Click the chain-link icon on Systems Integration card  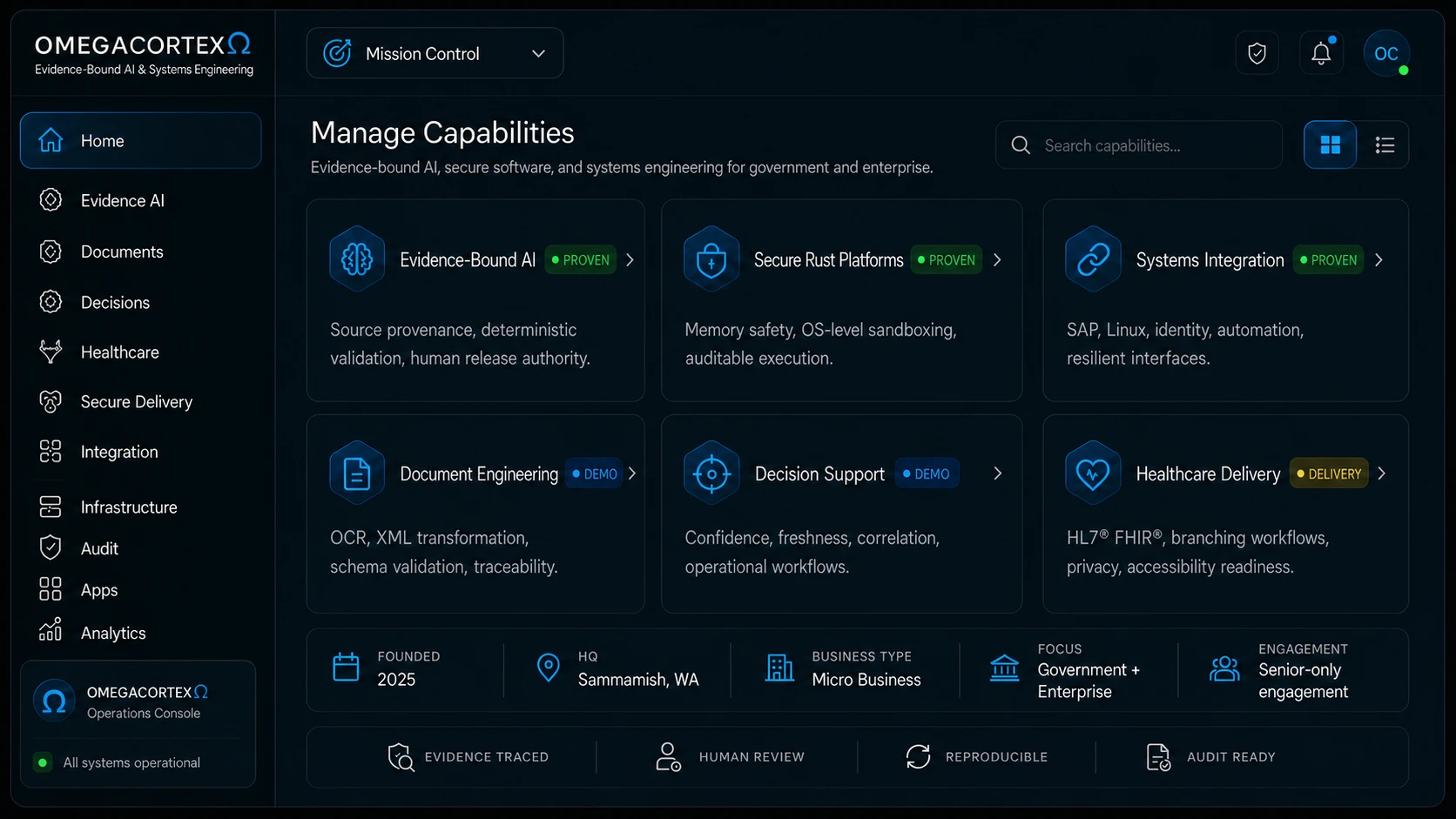(1093, 259)
